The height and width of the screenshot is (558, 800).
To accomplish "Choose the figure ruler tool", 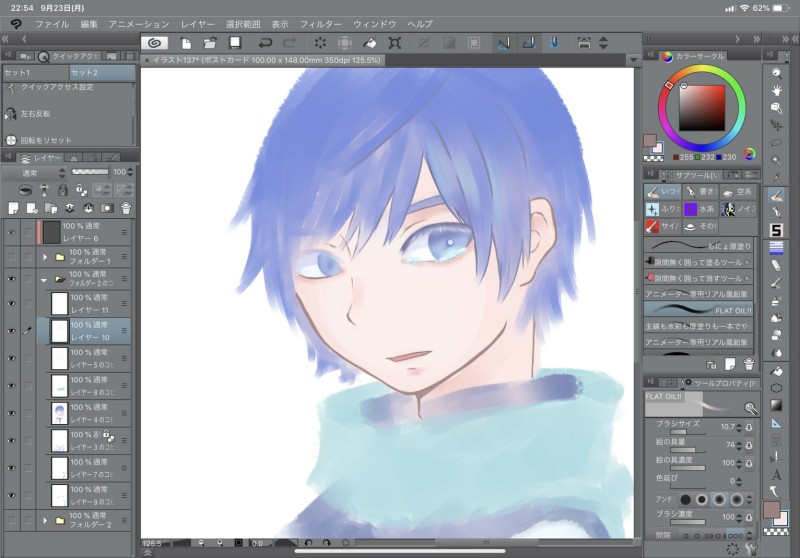I will (776, 423).
